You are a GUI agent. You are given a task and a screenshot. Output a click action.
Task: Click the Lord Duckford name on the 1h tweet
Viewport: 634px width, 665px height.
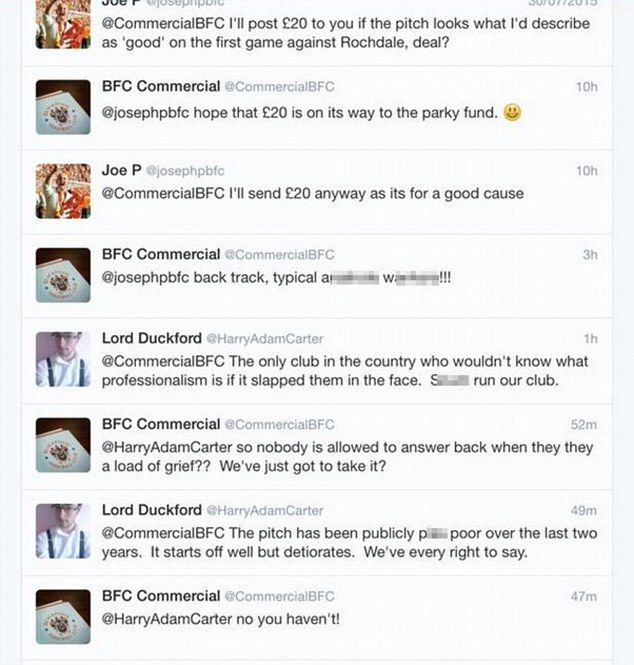(x=150, y=339)
